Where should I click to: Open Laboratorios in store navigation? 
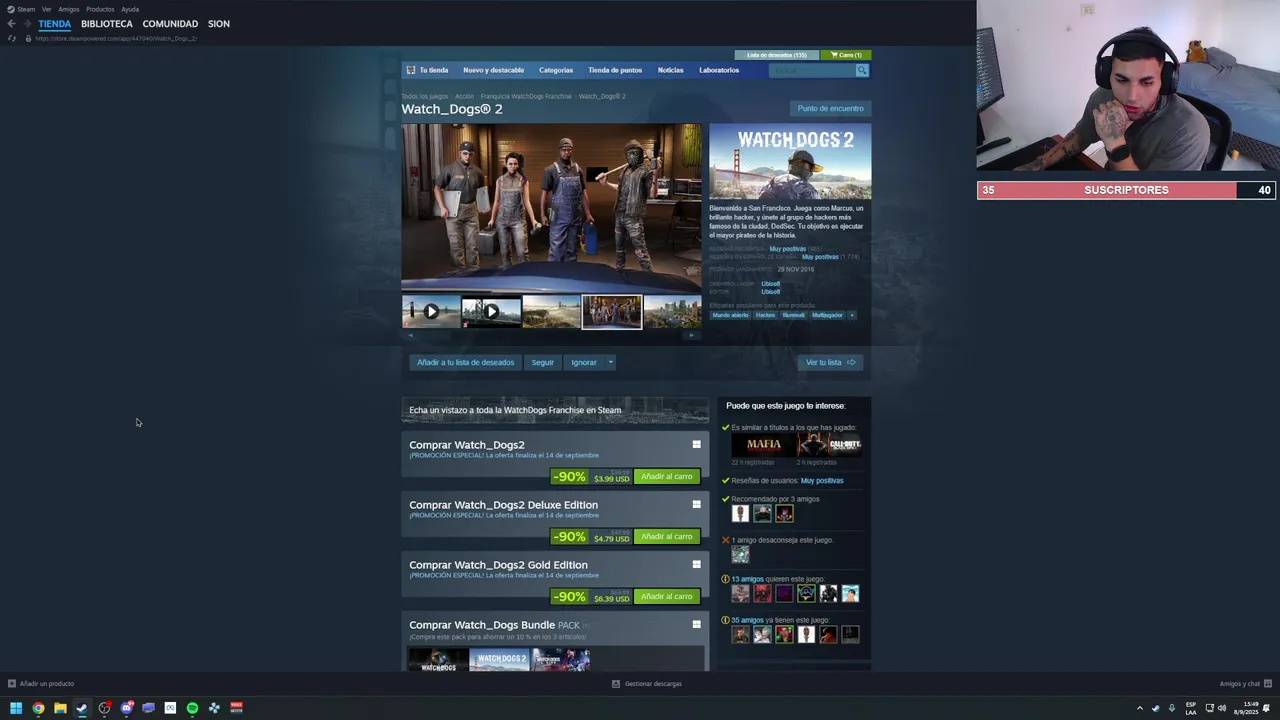(x=719, y=70)
